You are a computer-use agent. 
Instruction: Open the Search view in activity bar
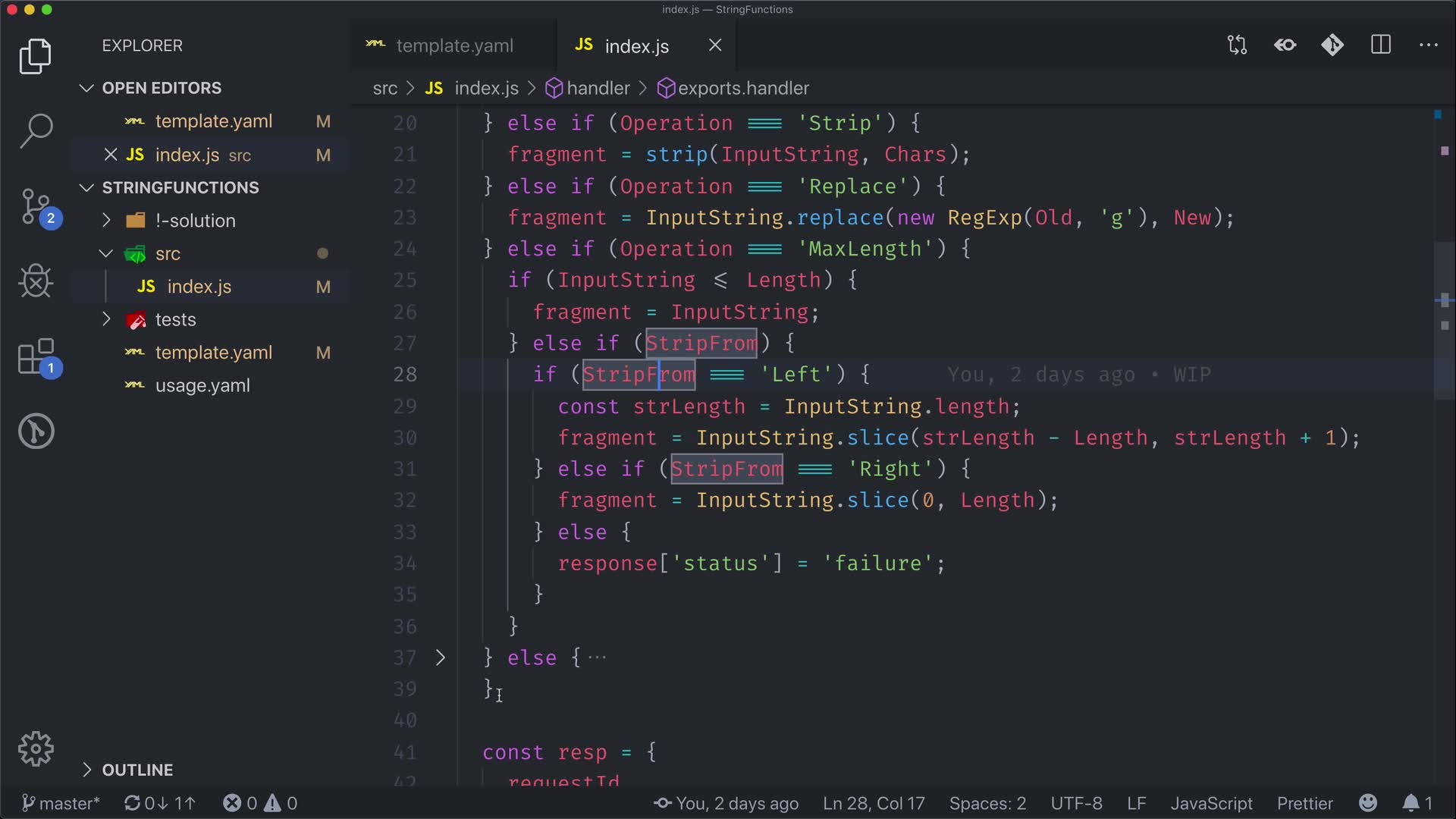click(36, 130)
